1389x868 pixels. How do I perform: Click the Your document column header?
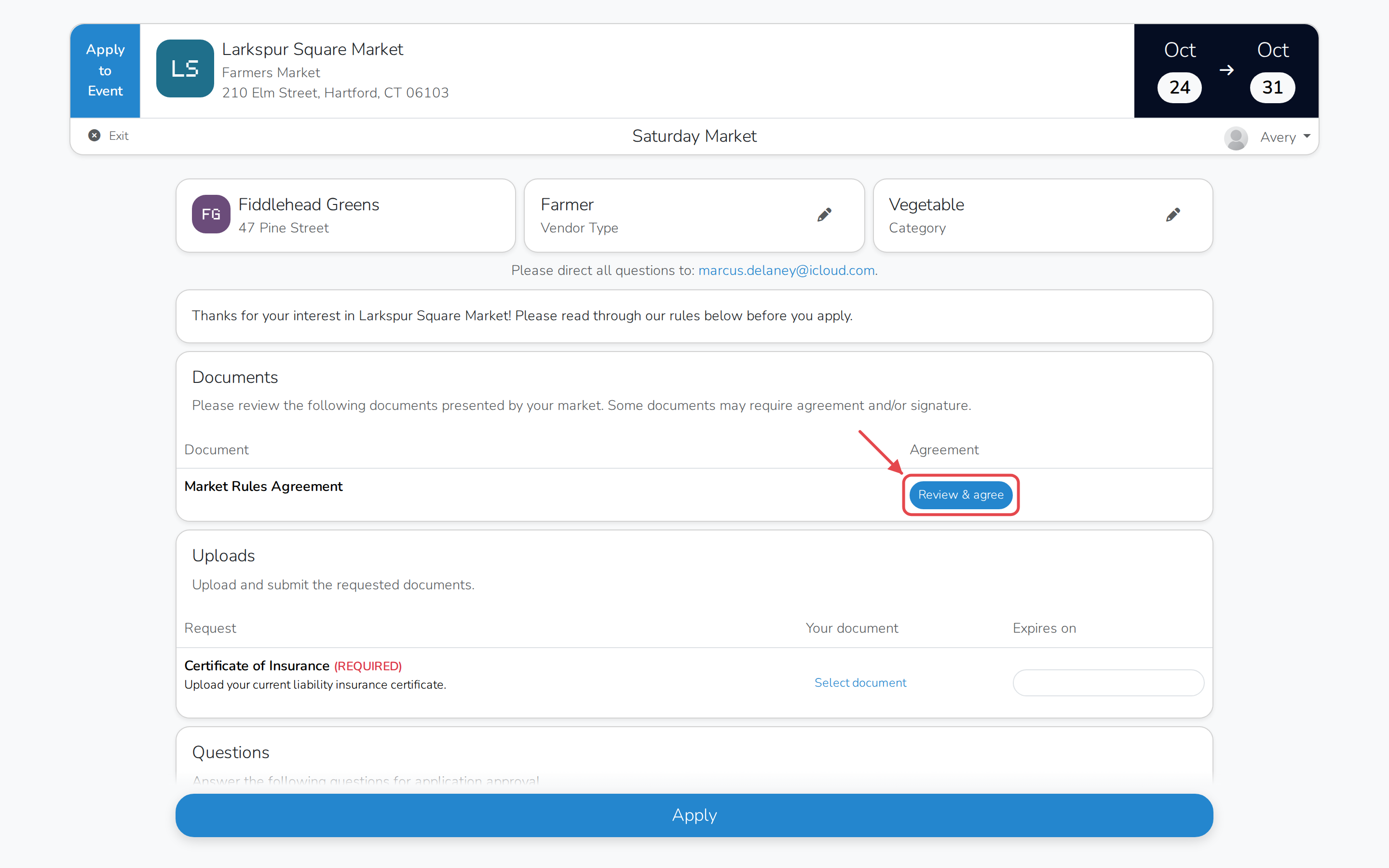click(852, 628)
